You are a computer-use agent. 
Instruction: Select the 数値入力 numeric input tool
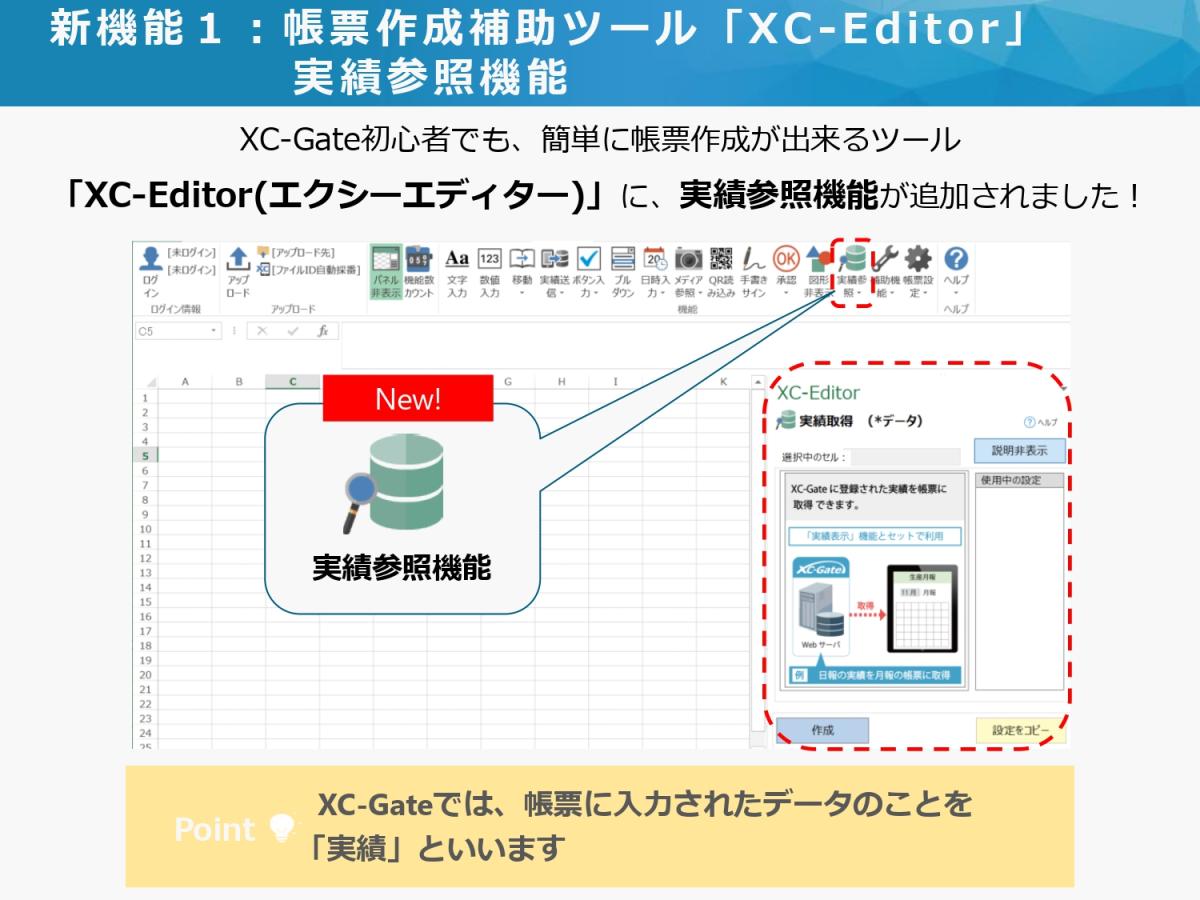(x=489, y=272)
